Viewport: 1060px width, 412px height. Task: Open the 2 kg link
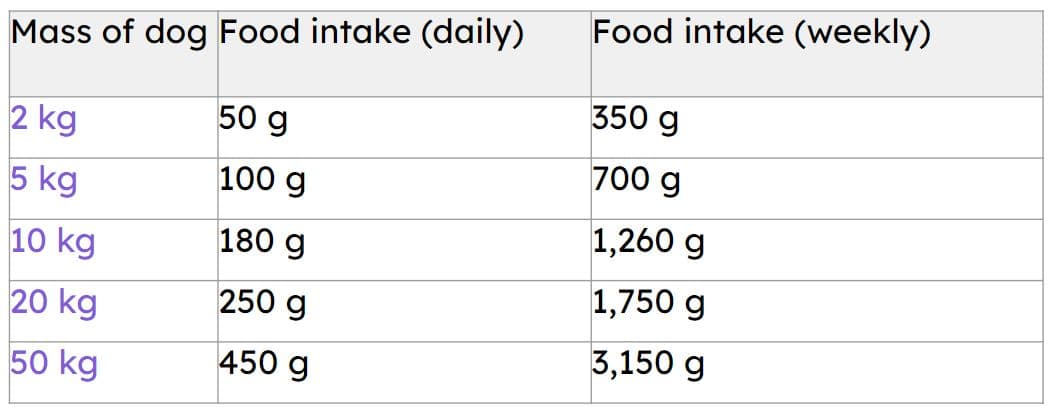(43, 119)
